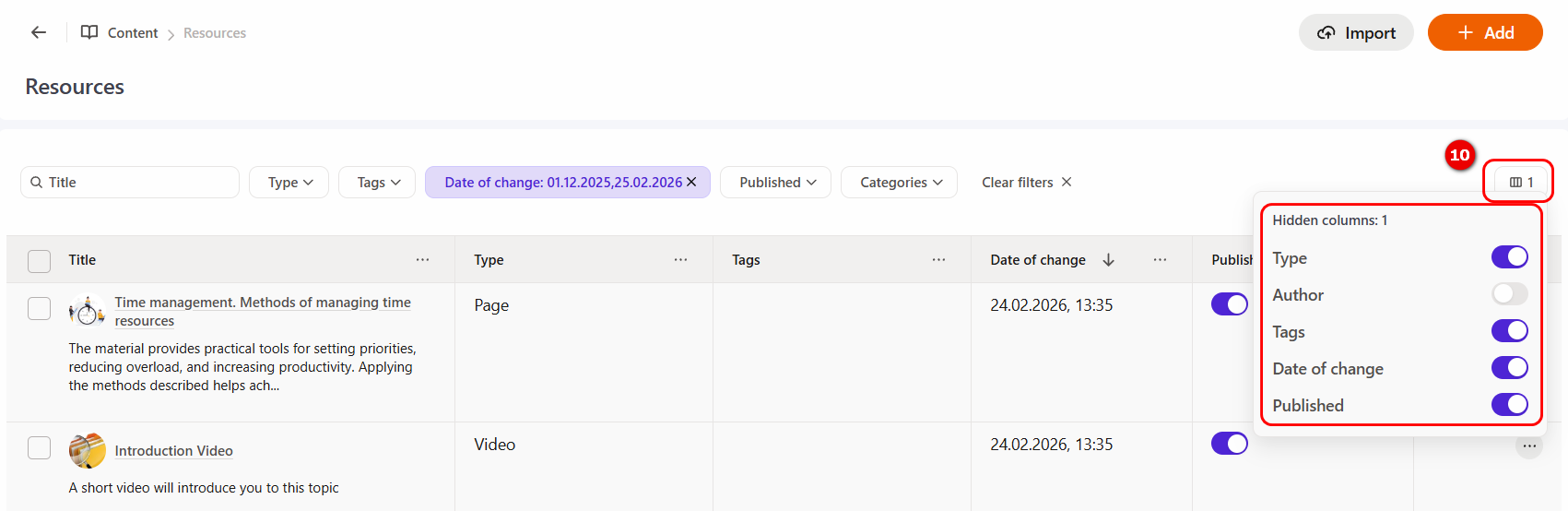Open Introduction Video row actions menu
1568x511 pixels.
pos(1528,446)
